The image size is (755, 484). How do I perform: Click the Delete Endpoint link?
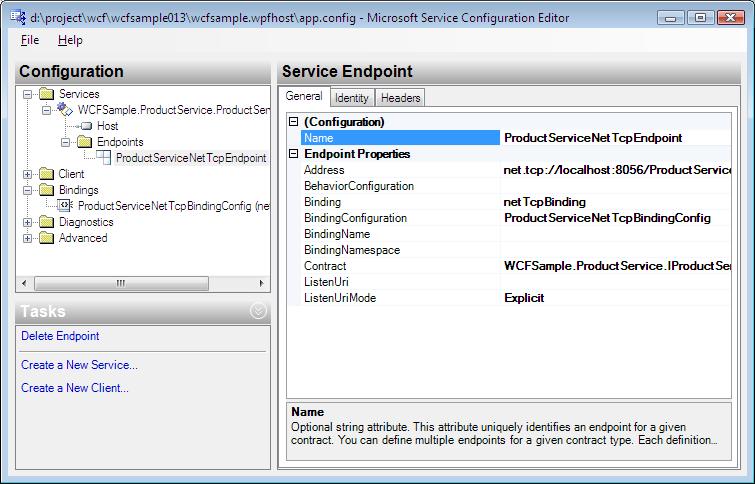click(60, 336)
